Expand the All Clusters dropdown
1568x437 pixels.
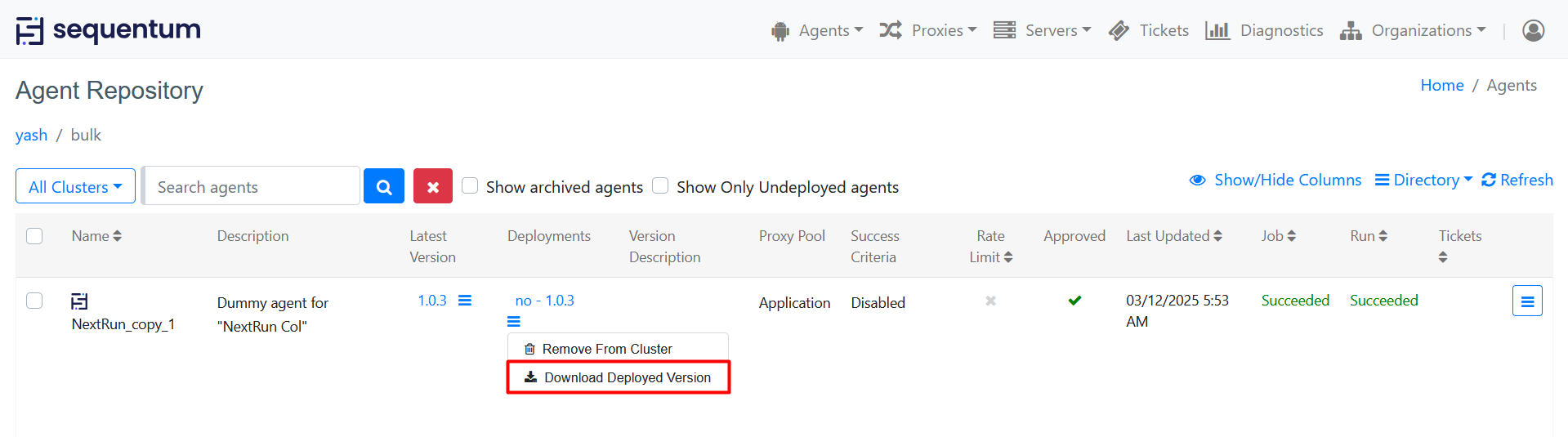75,186
